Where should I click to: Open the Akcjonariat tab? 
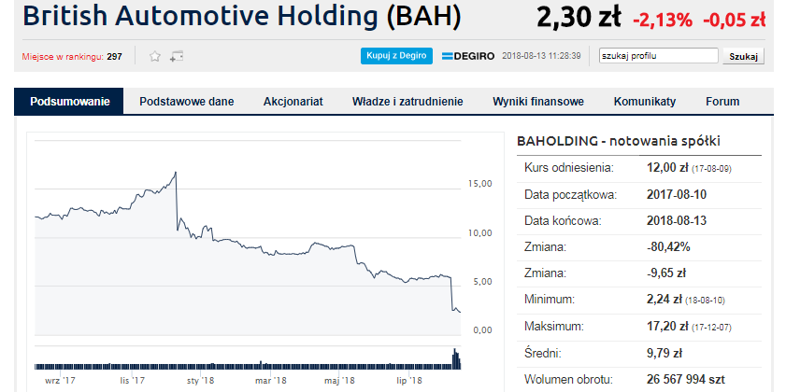click(293, 101)
